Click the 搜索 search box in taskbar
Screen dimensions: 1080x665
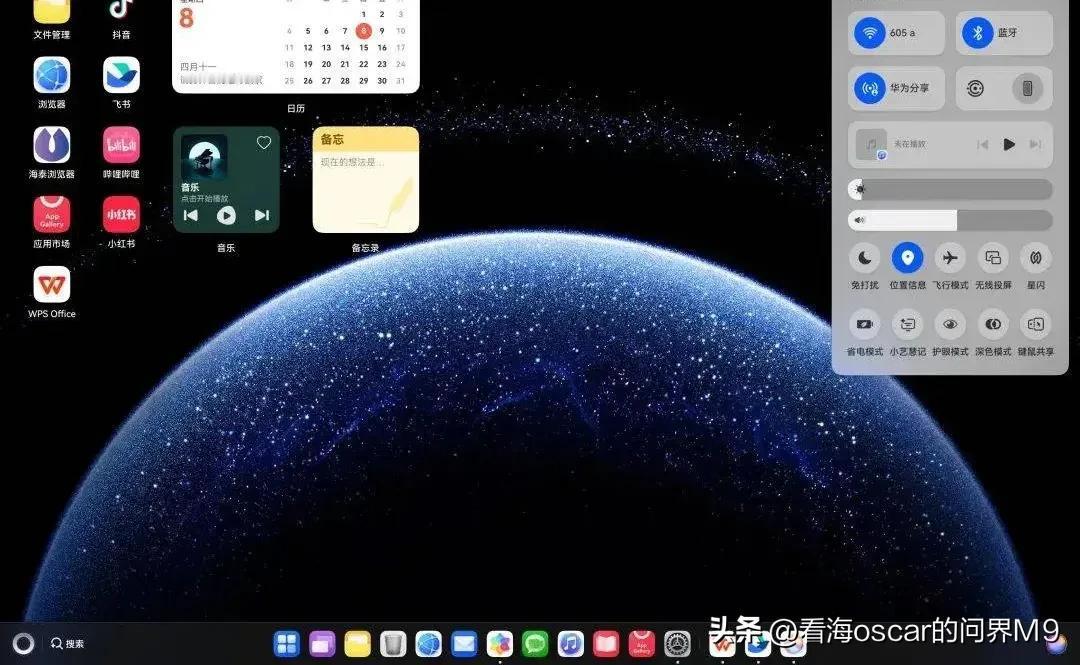pos(68,644)
